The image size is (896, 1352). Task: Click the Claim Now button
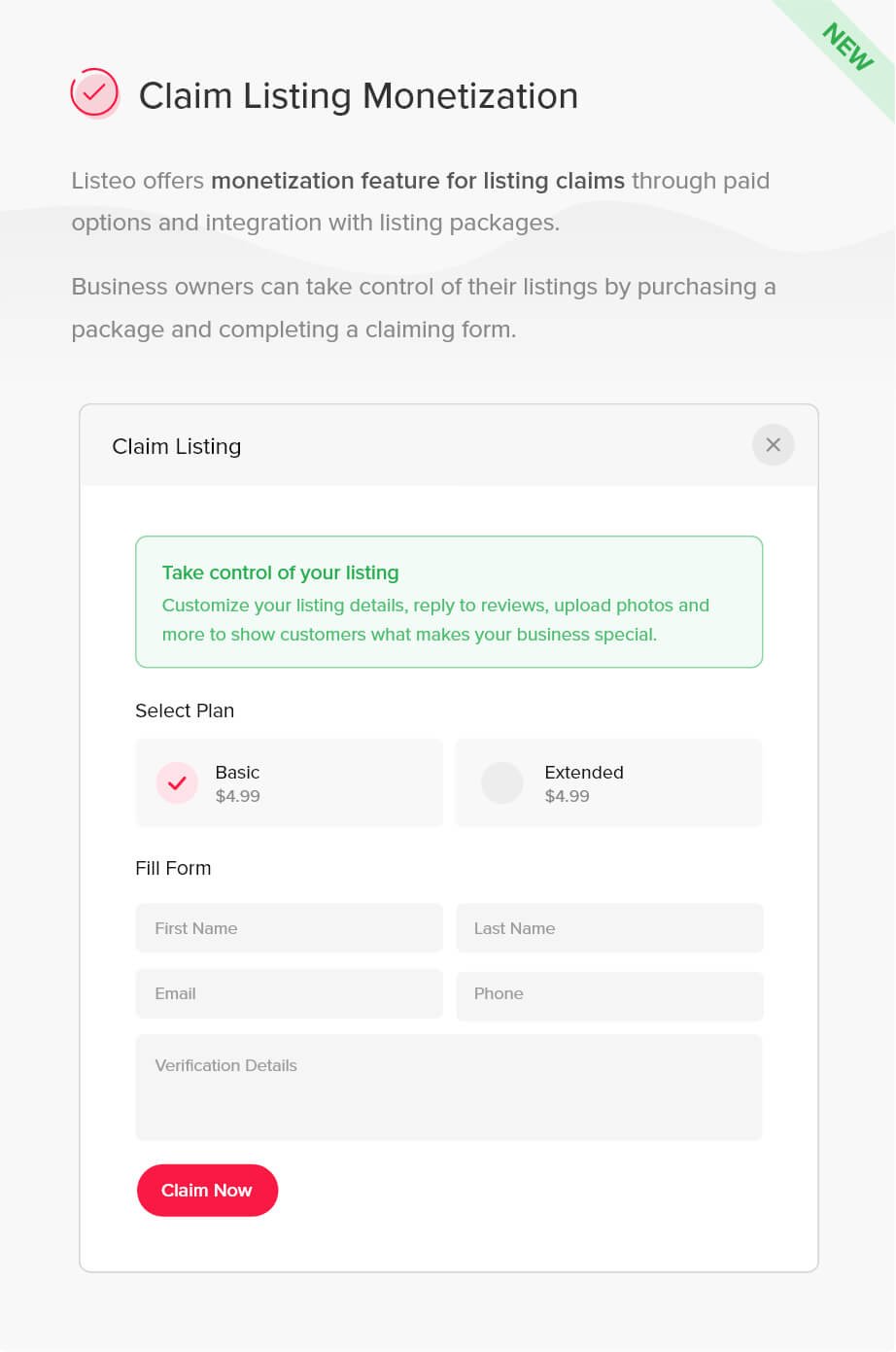pos(207,1190)
